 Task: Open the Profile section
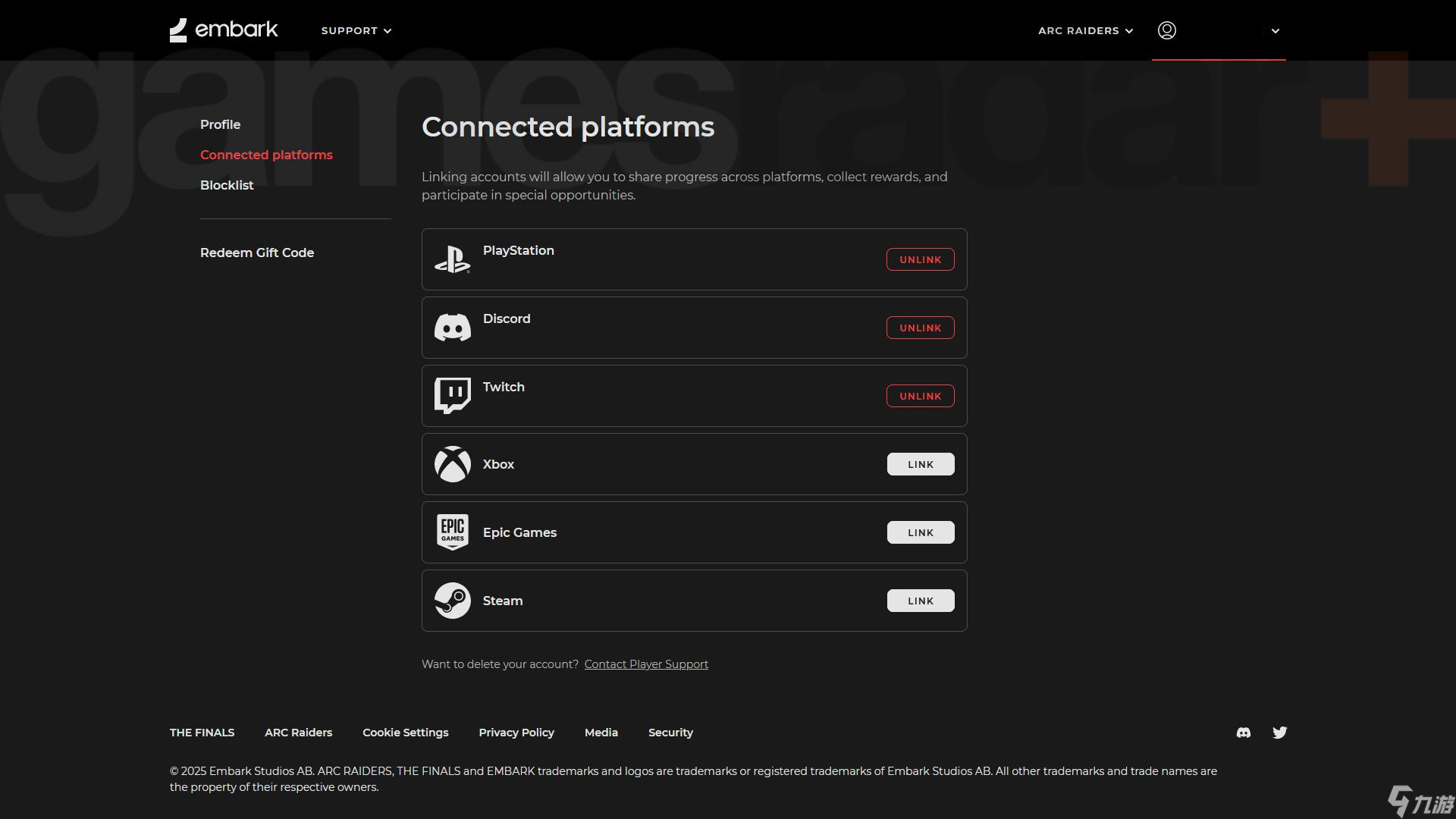(x=220, y=124)
